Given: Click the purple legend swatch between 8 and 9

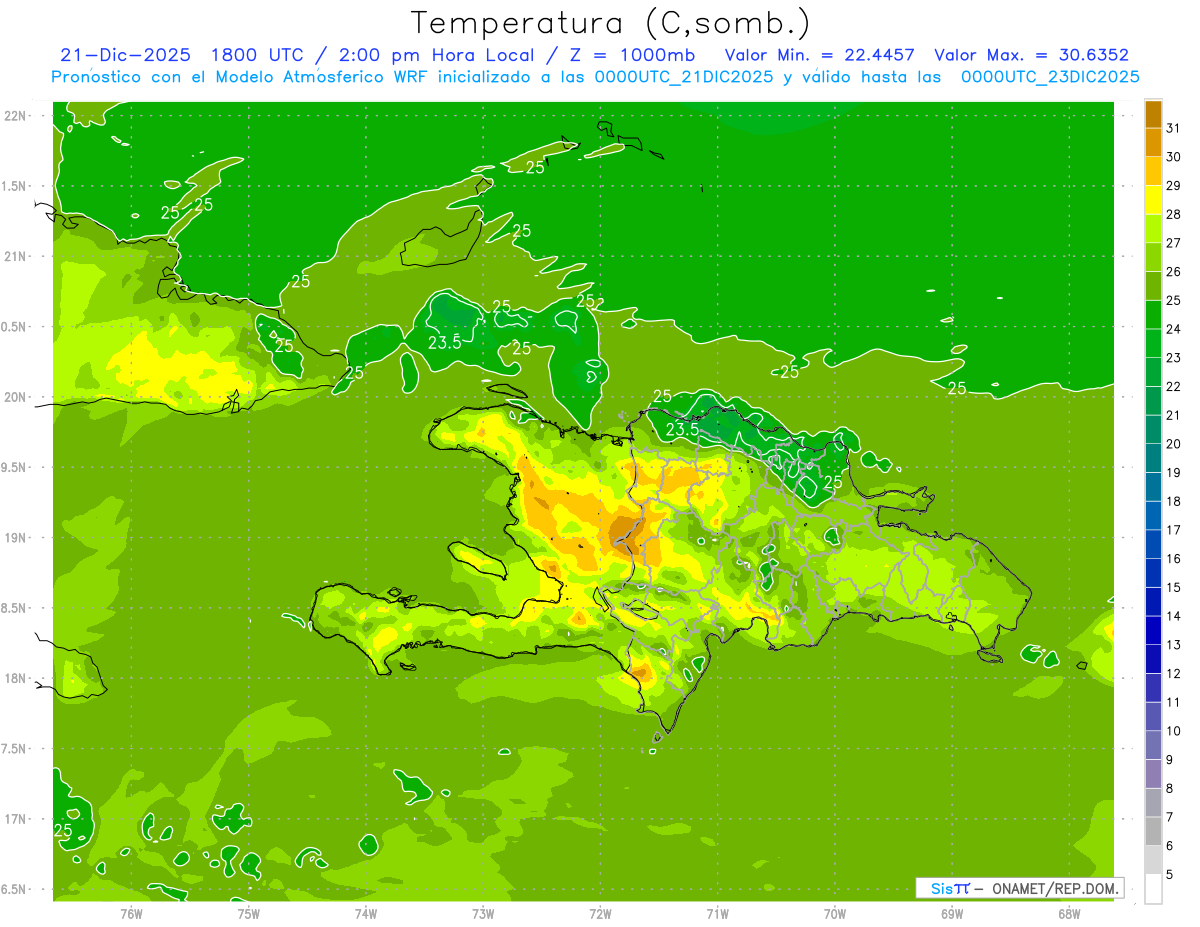Looking at the screenshot, I should (1153, 774).
